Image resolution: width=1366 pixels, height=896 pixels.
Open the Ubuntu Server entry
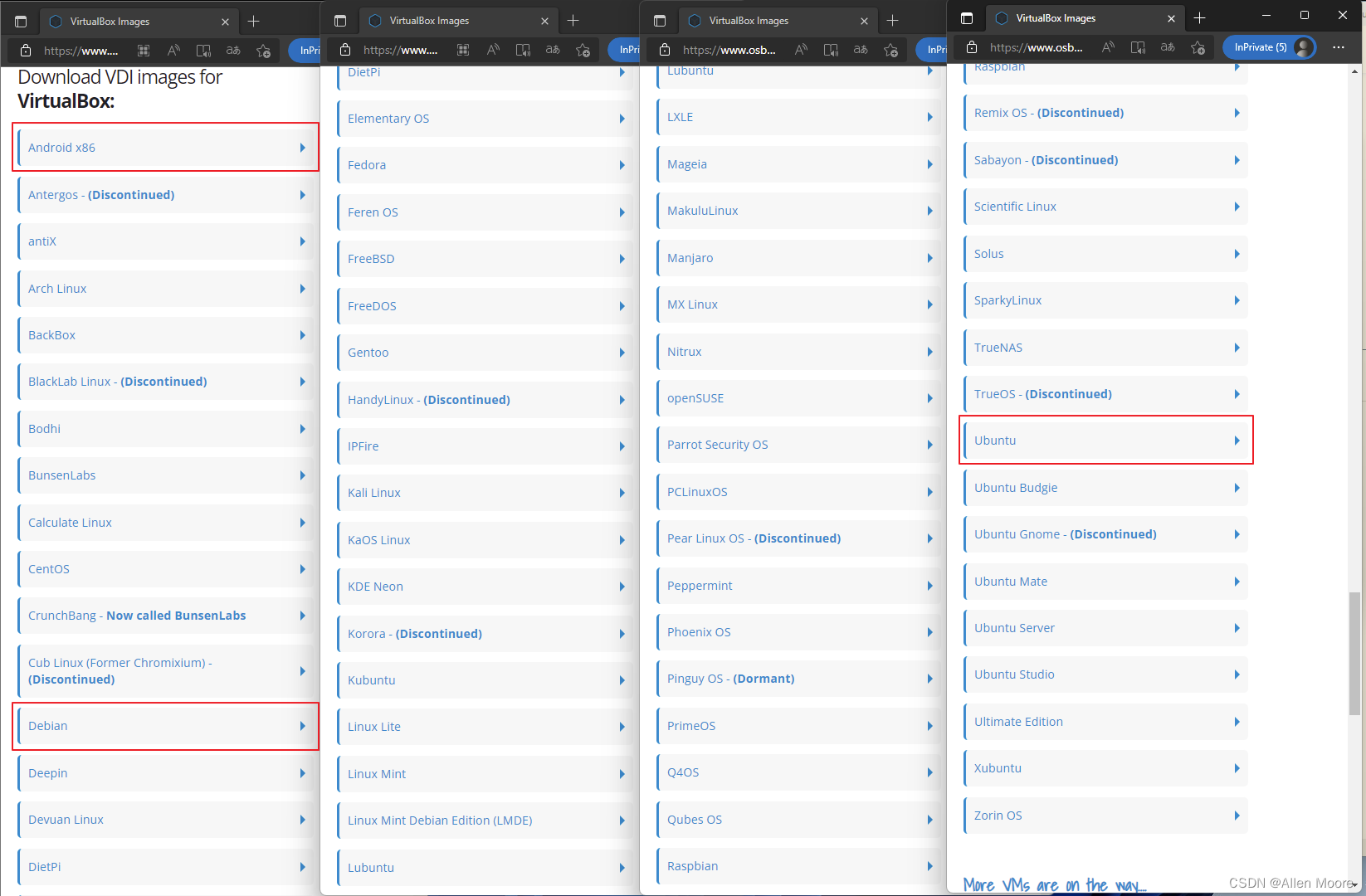tap(1106, 628)
